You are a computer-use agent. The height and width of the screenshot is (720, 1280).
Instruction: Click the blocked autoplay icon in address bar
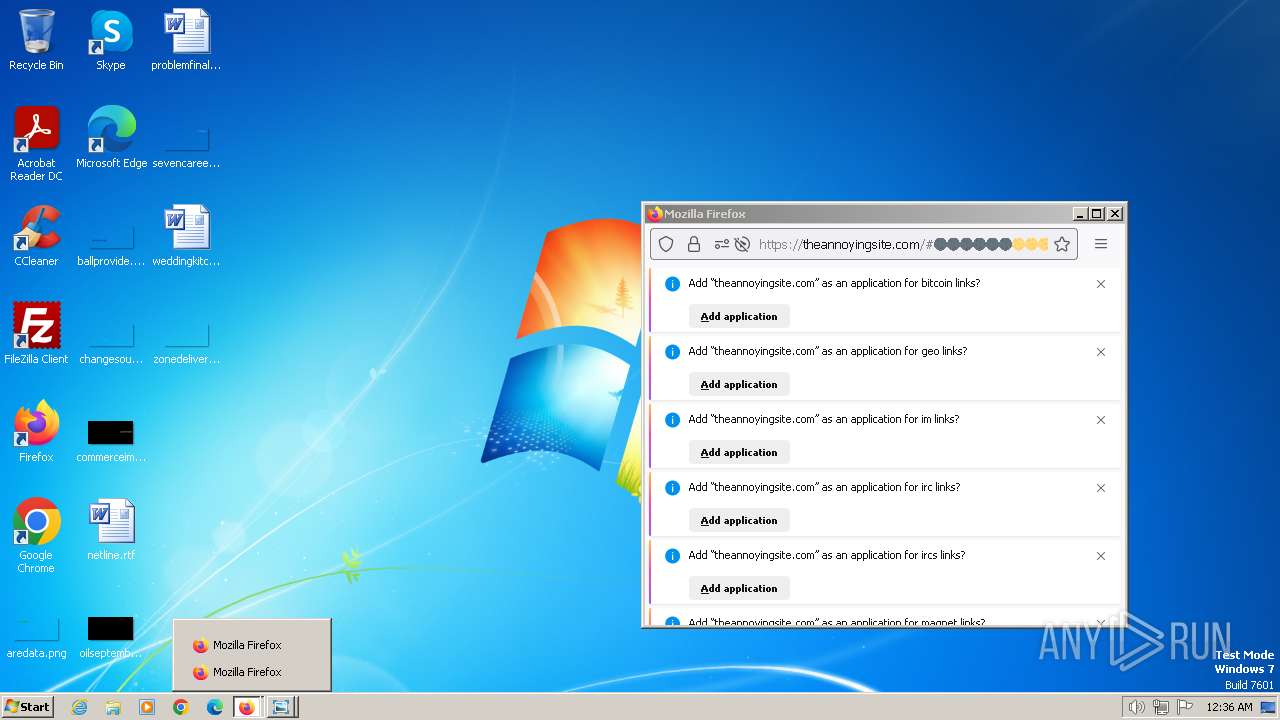[x=742, y=244]
